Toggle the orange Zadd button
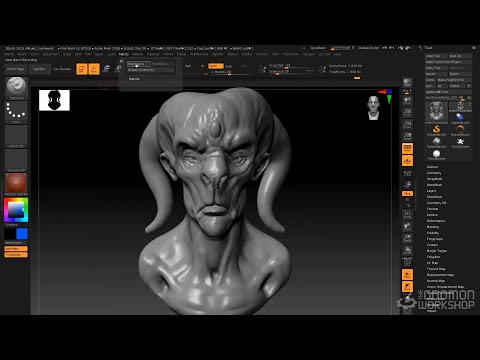The height and width of the screenshot is (360, 480). pos(215,66)
